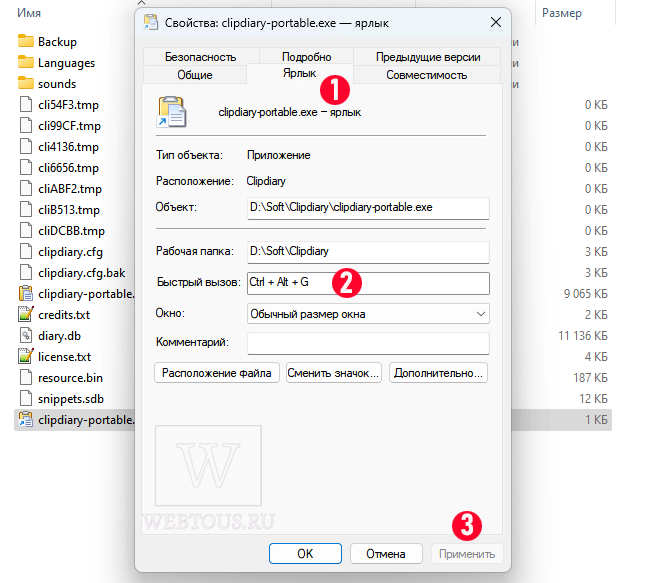The height and width of the screenshot is (583, 664).
Task: Click the license.txt notepad icon
Action: click(x=26, y=356)
